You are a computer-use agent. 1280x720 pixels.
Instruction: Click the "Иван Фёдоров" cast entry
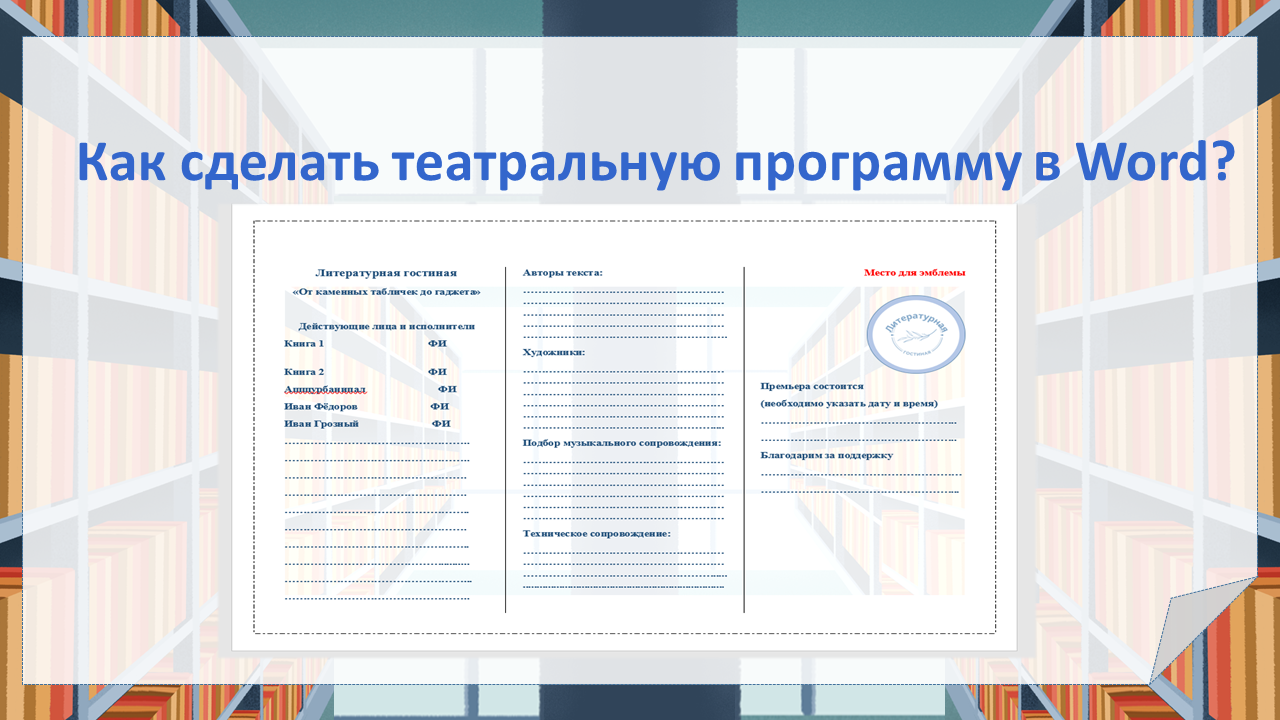point(321,407)
